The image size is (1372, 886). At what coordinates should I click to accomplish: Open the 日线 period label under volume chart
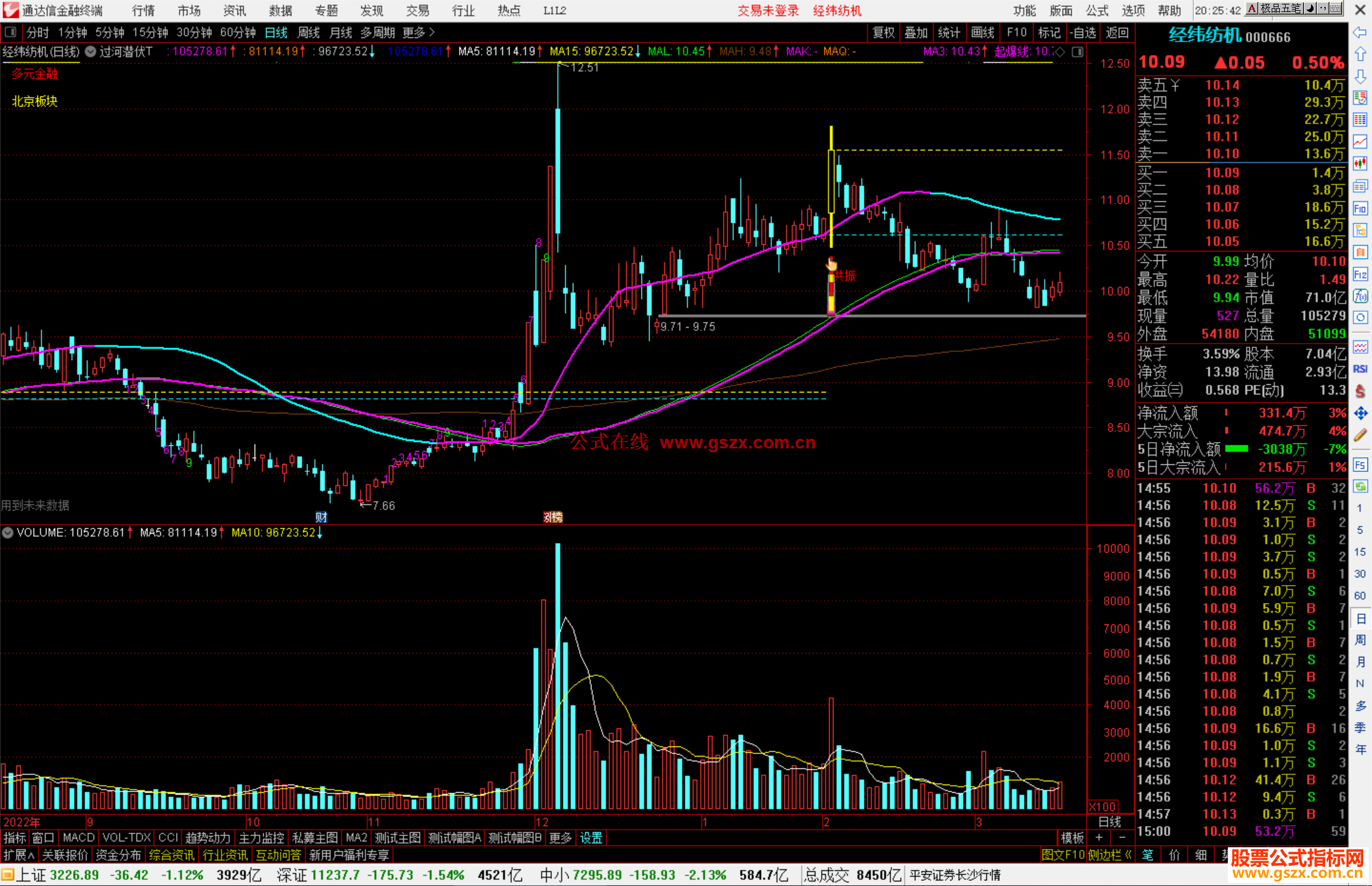tap(1110, 822)
